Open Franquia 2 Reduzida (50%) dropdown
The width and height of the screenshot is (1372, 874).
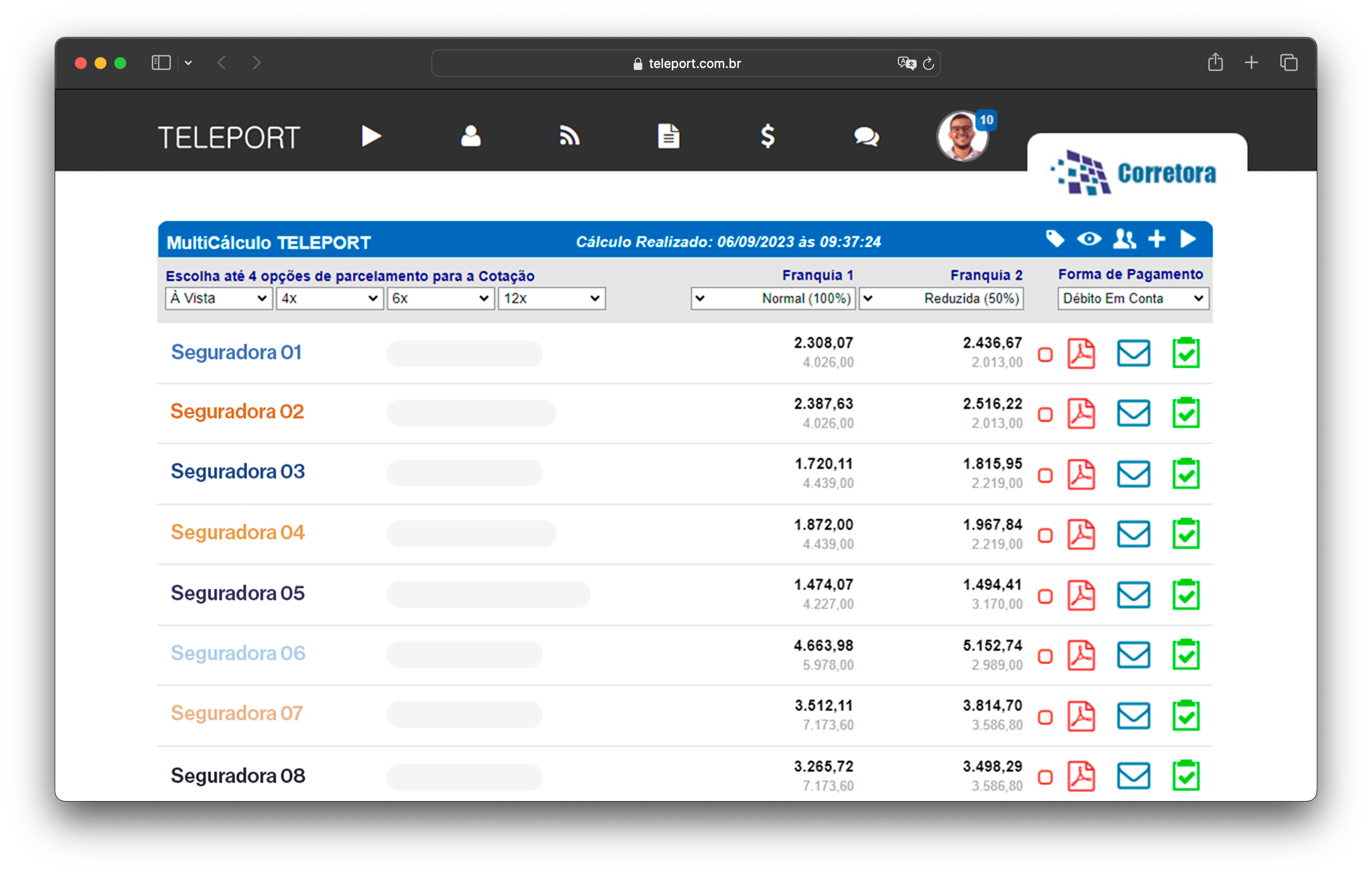click(941, 298)
